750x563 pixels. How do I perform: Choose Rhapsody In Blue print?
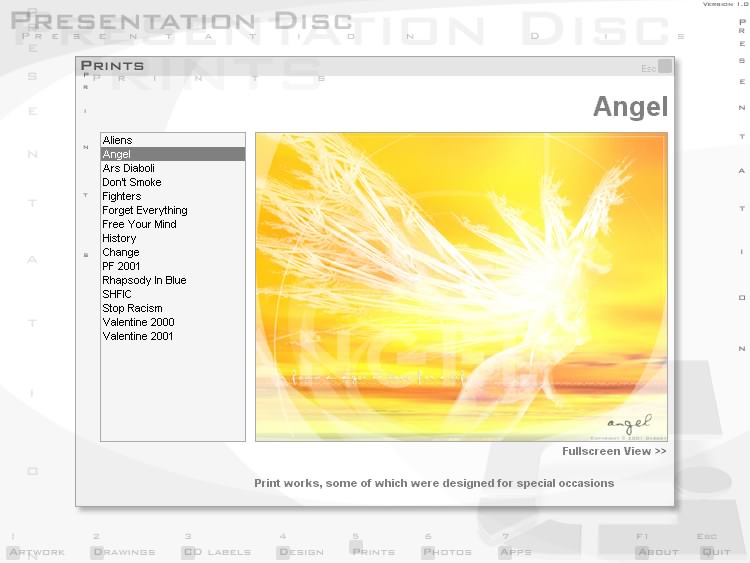pos(173,280)
